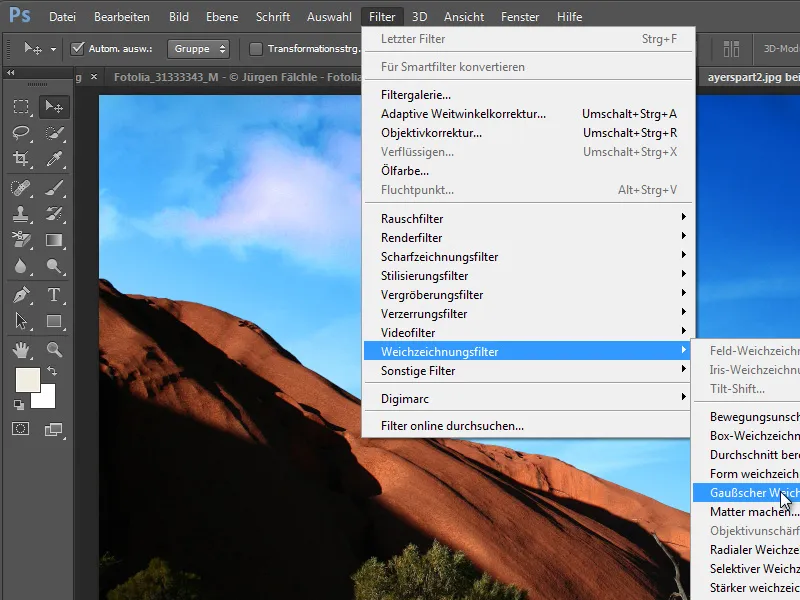The height and width of the screenshot is (600, 800).
Task: Reset default foreground and background colors
Action: 18,405
